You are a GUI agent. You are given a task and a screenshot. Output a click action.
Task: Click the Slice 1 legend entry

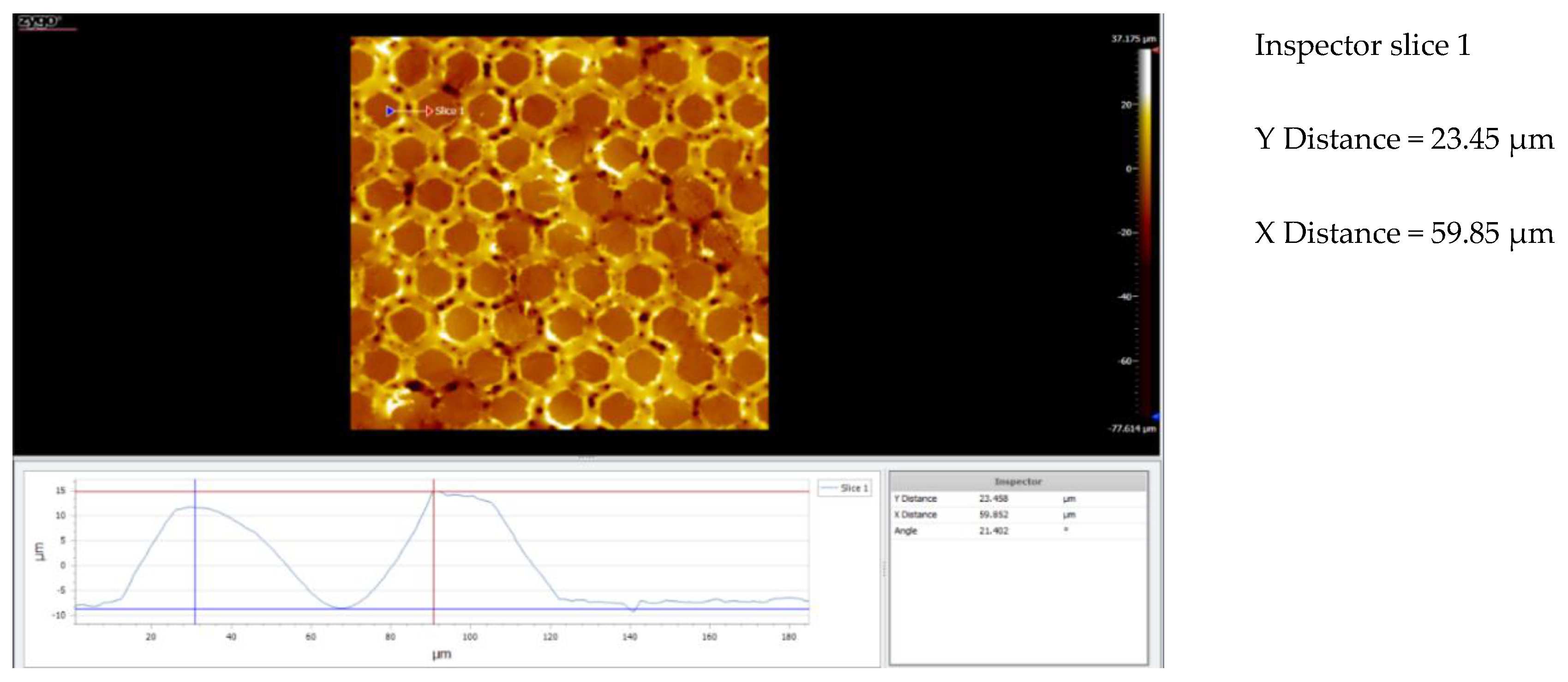point(845,488)
